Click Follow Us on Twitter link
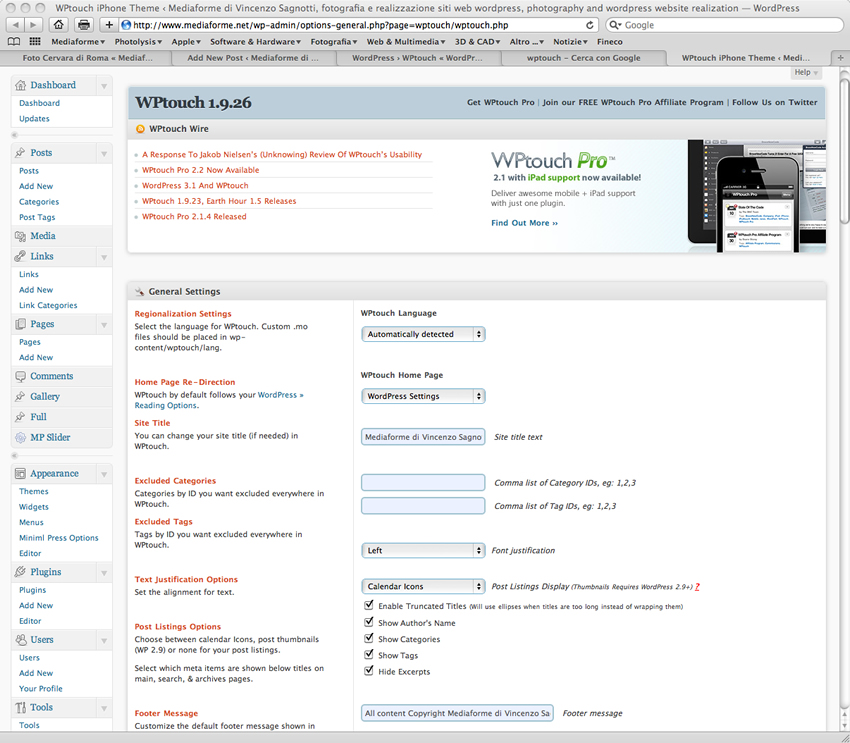 775,102
